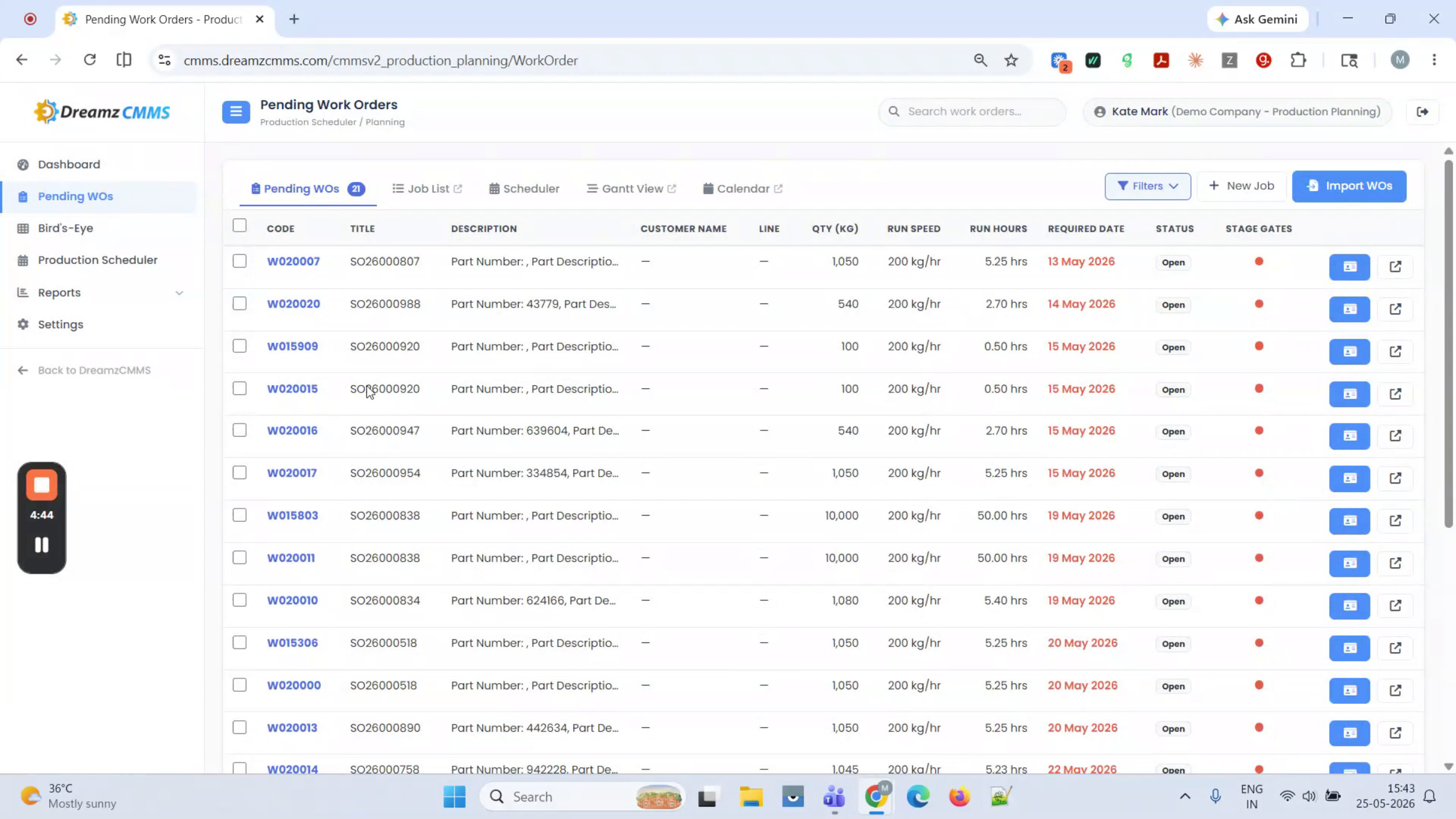Click the Windows taskbar Search box
Image resolution: width=1456 pixels, height=819 pixels.
pyautogui.click(x=582, y=797)
